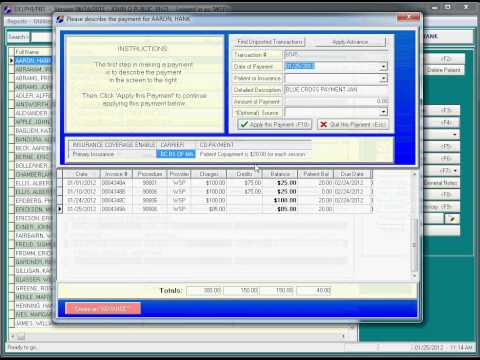Click the Delete Patient button in the background window
Image resolution: width=480 pixels, height=360 pixels.
pyautogui.click(x=444, y=70)
